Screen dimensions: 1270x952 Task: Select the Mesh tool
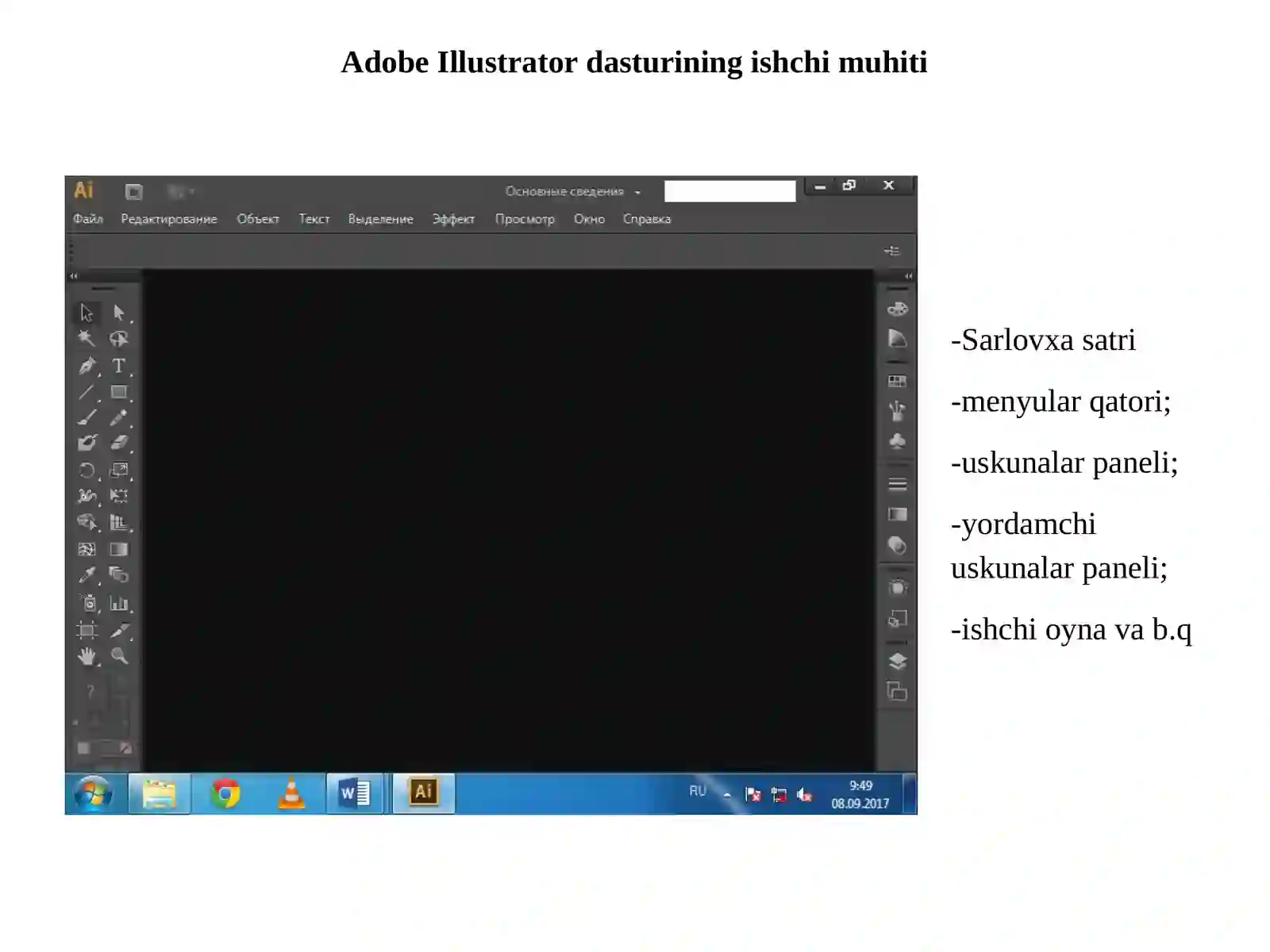click(x=87, y=549)
